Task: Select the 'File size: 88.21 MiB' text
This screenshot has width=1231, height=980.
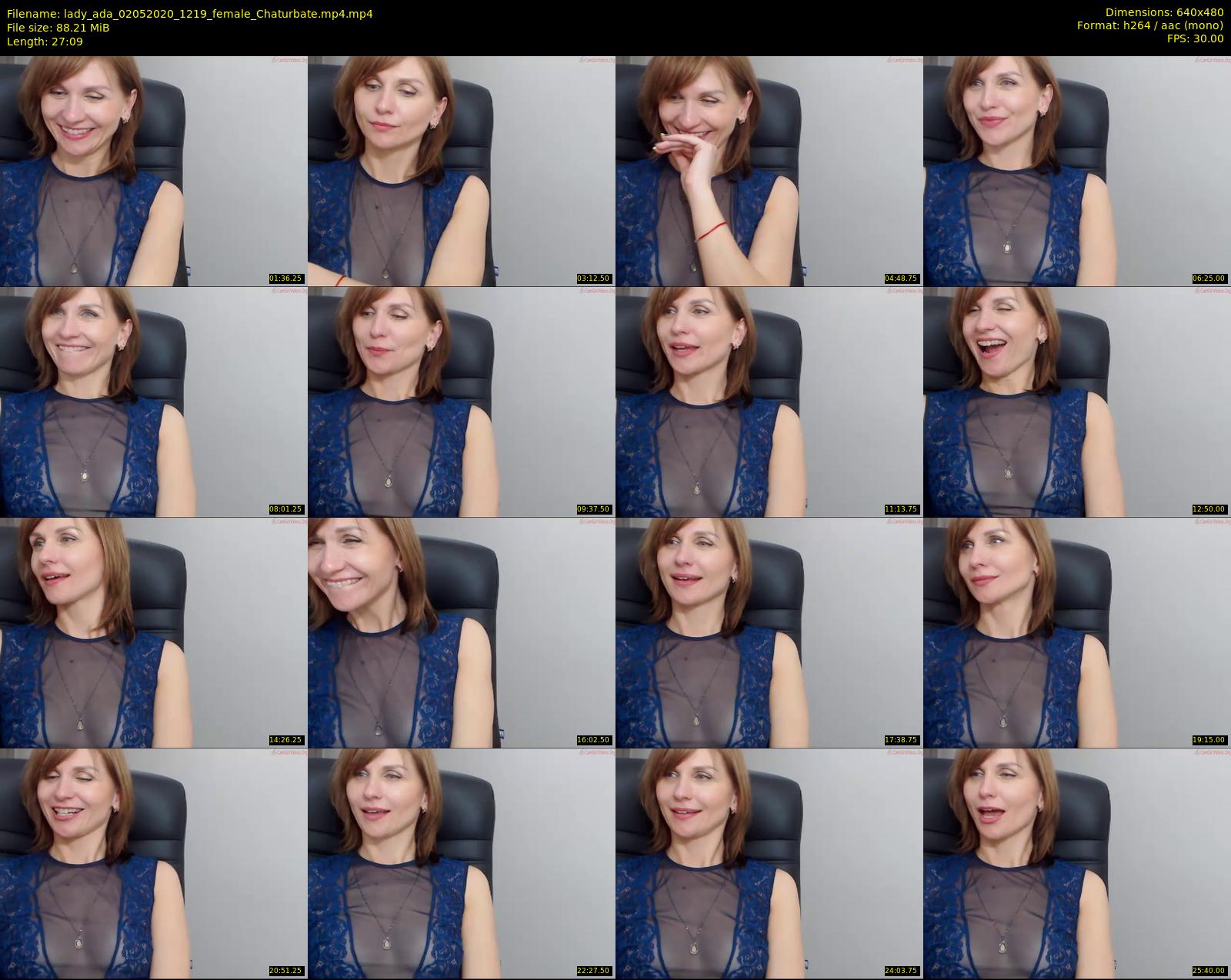Action: (x=58, y=28)
